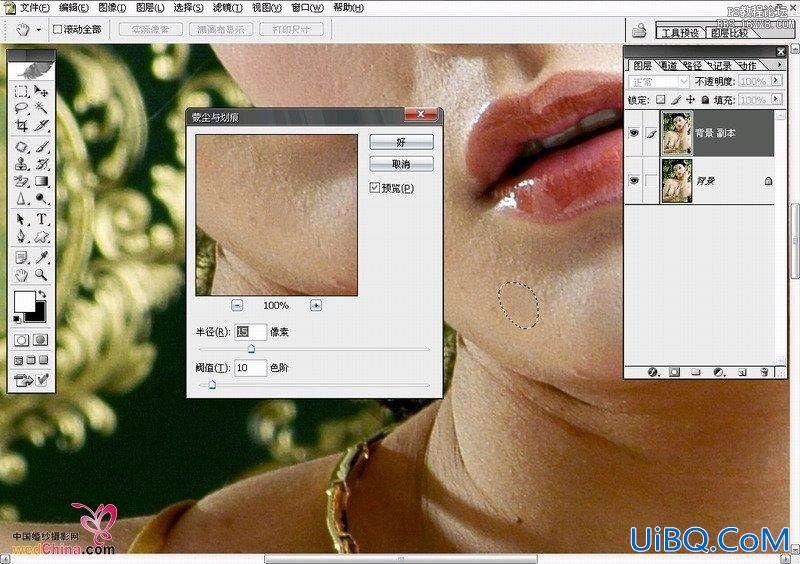The image size is (800, 564).
Task: Add a layer style in Layers panel
Action: (653, 372)
